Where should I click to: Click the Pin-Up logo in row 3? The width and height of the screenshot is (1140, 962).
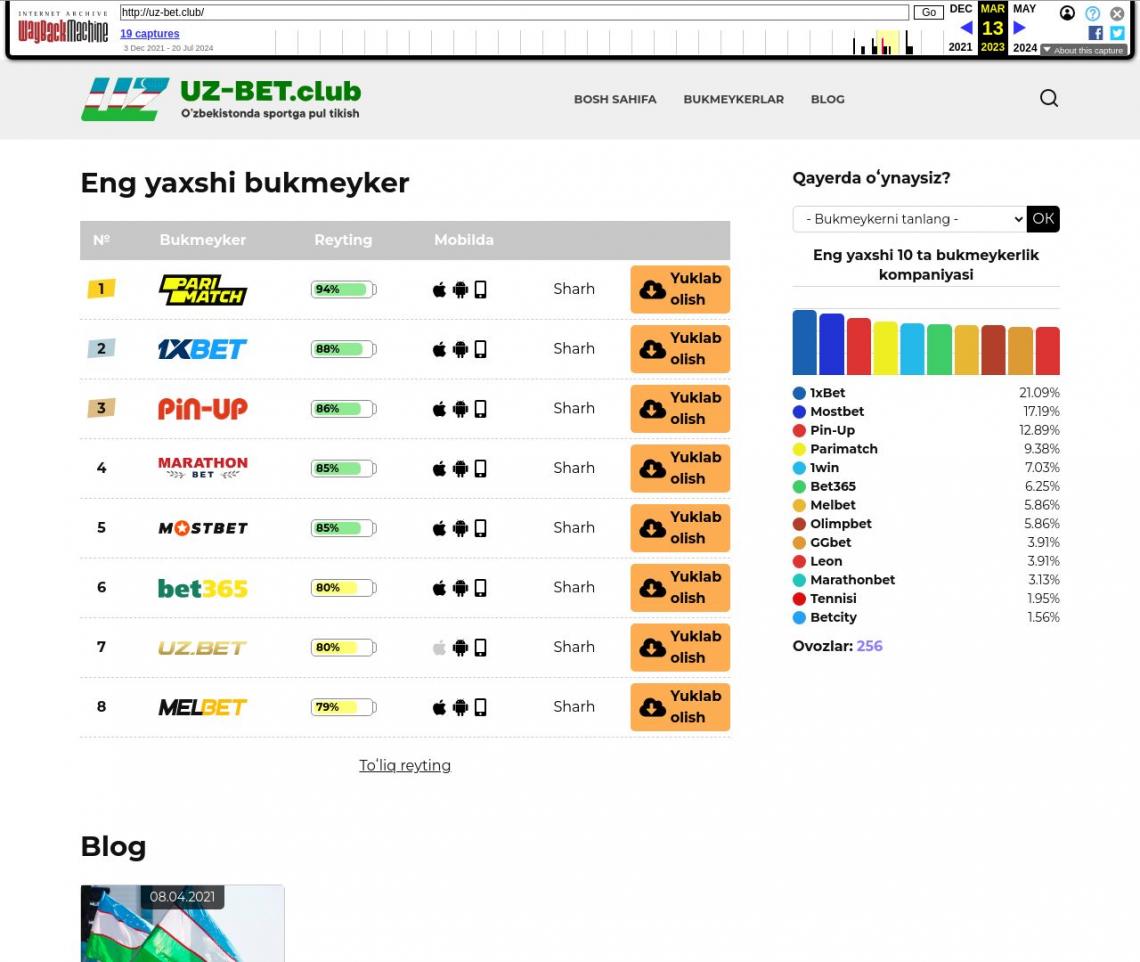[203, 409]
